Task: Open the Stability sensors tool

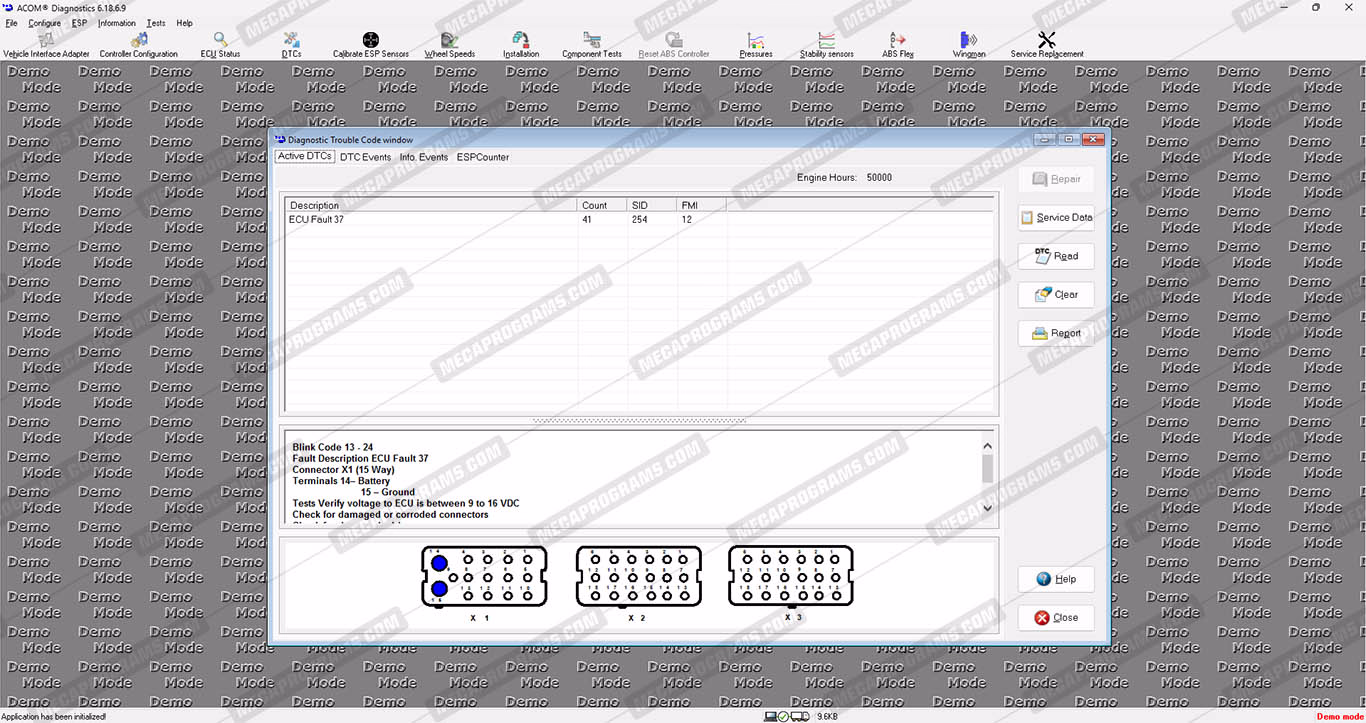Action: (827, 45)
